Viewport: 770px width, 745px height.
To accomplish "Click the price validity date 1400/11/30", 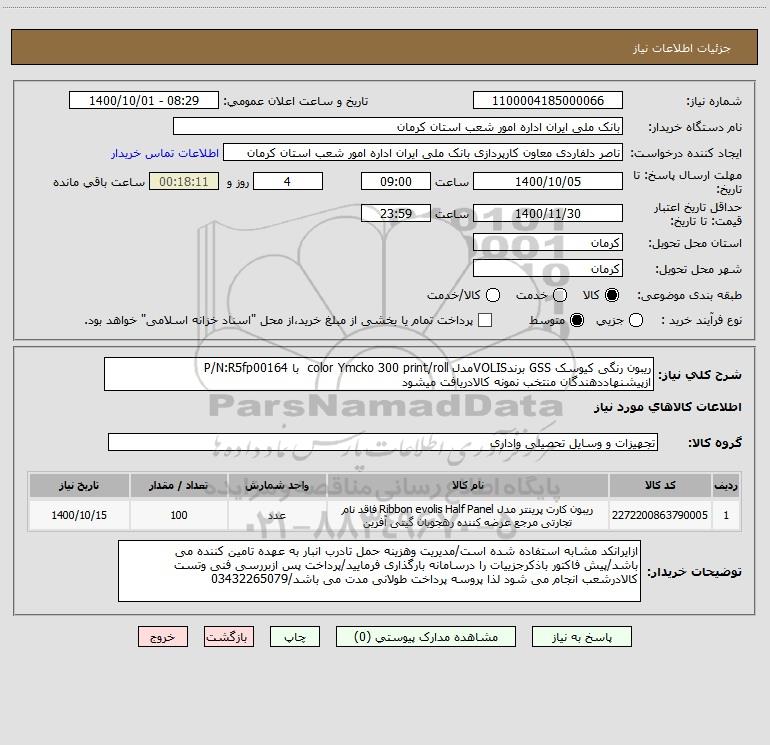I will (x=548, y=214).
